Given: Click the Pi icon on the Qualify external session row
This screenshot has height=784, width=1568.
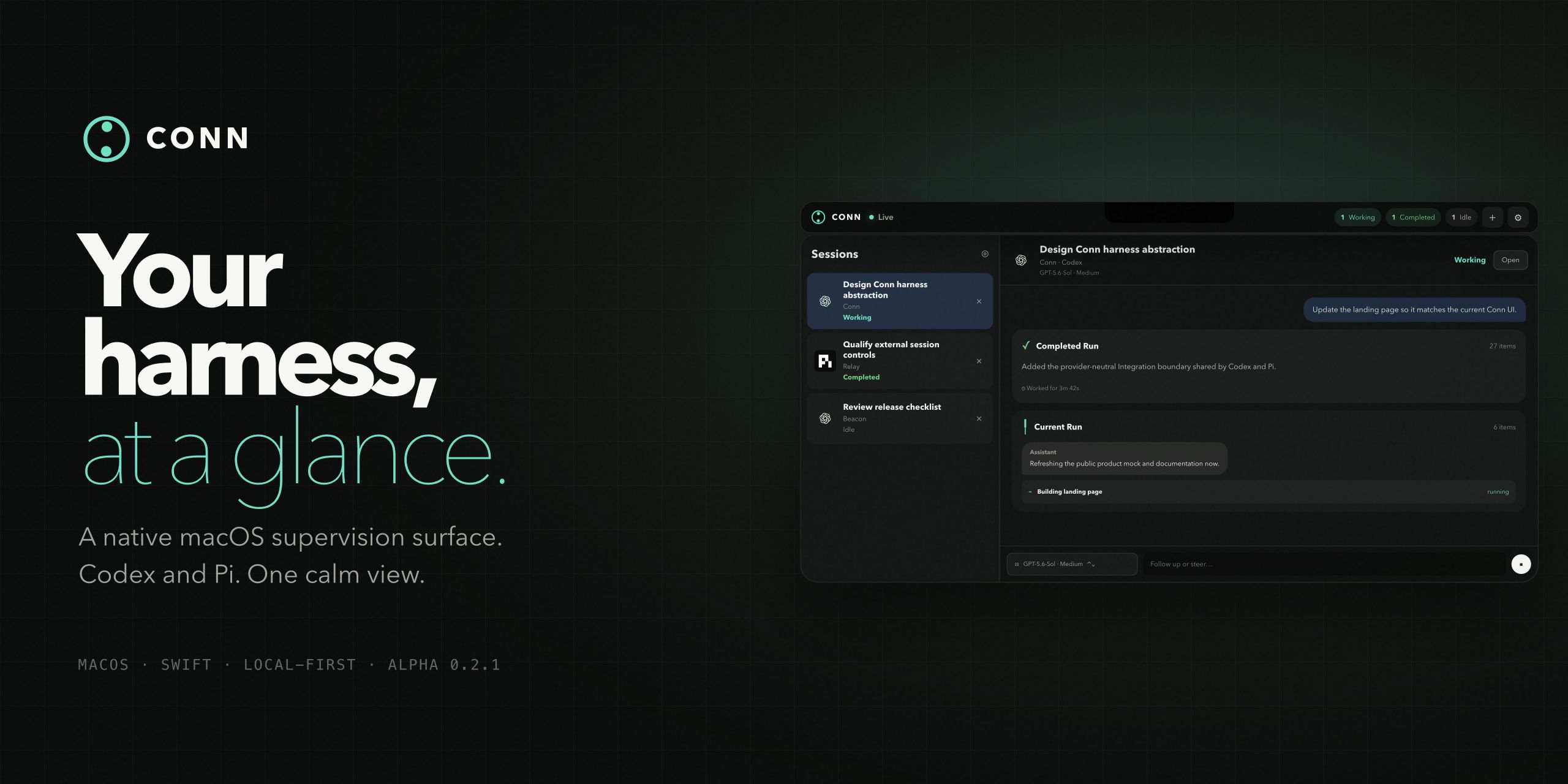Looking at the screenshot, I should pos(825,361).
